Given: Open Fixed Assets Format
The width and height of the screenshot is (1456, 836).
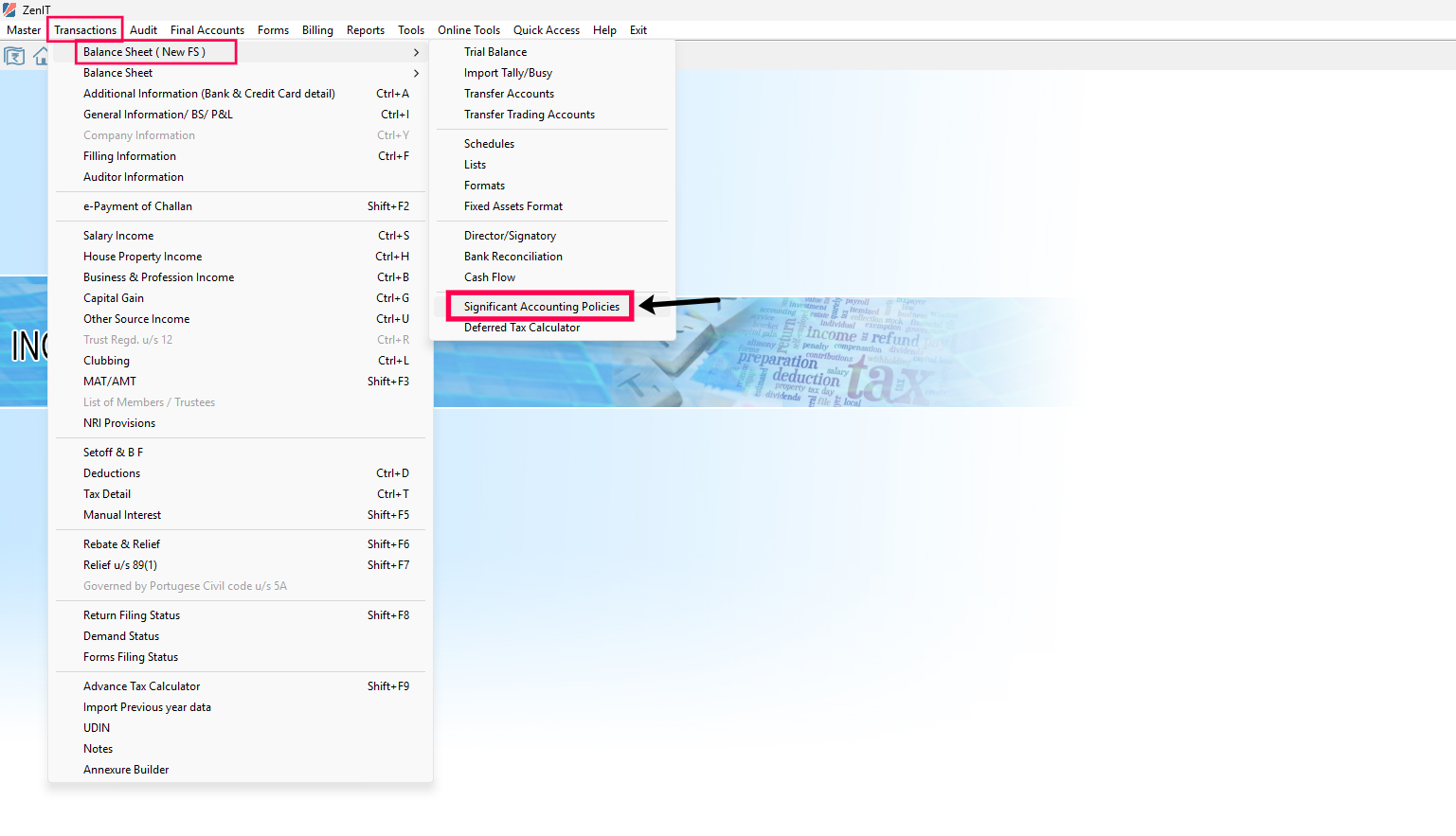Looking at the screenshot, I should pos(512,206).
